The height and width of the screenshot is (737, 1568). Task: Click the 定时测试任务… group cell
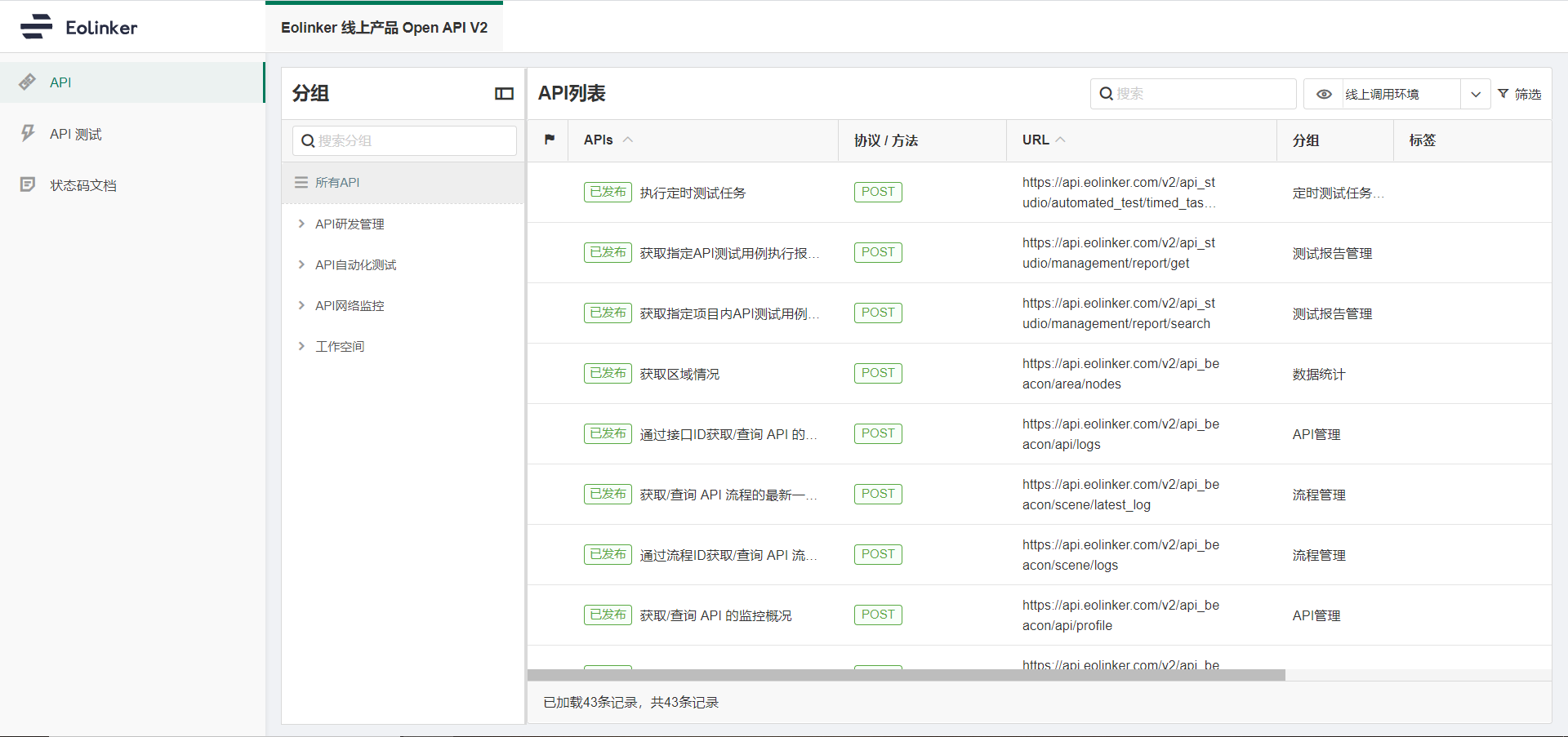click(x=1338, y=193)
